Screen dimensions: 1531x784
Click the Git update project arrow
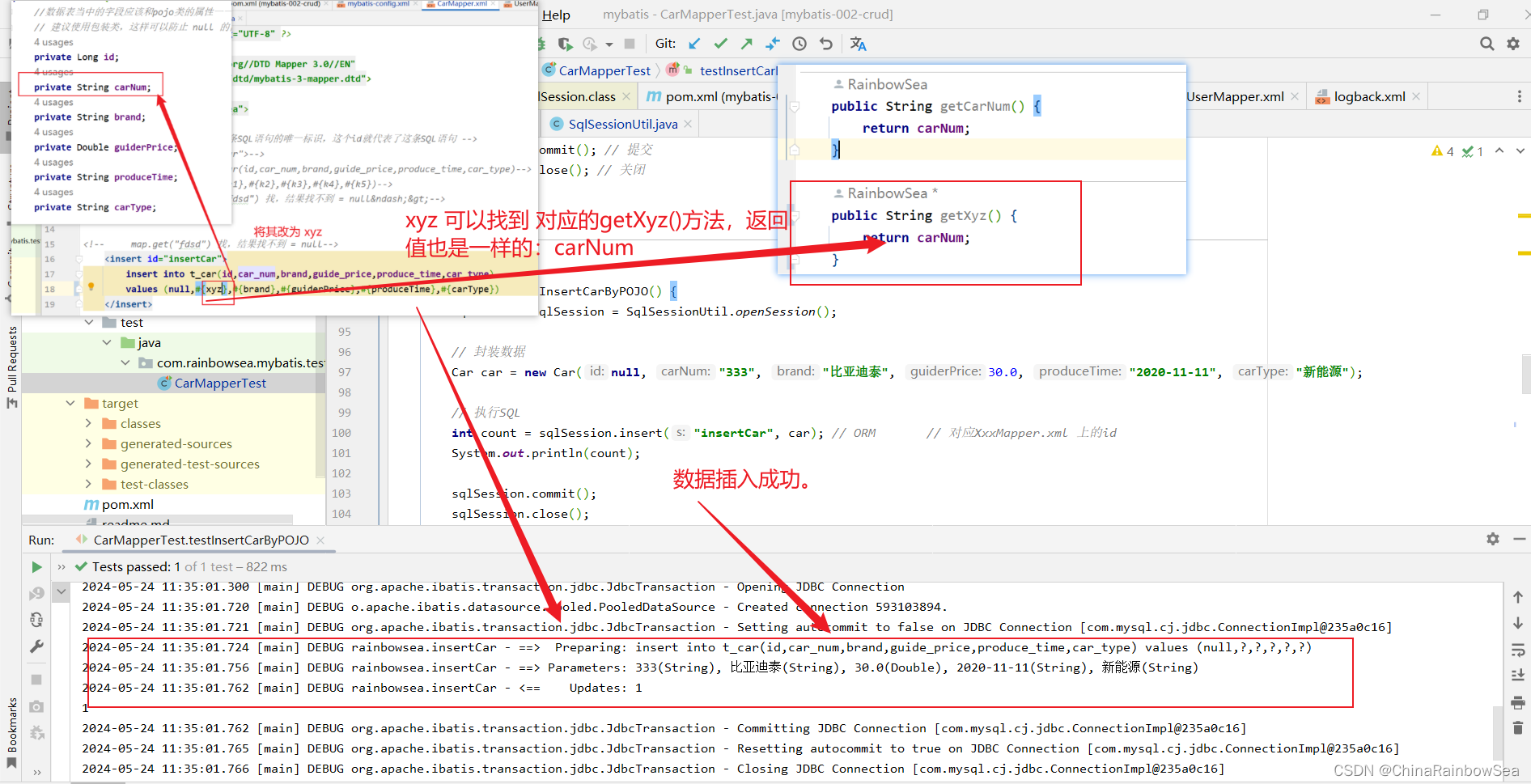694,44
